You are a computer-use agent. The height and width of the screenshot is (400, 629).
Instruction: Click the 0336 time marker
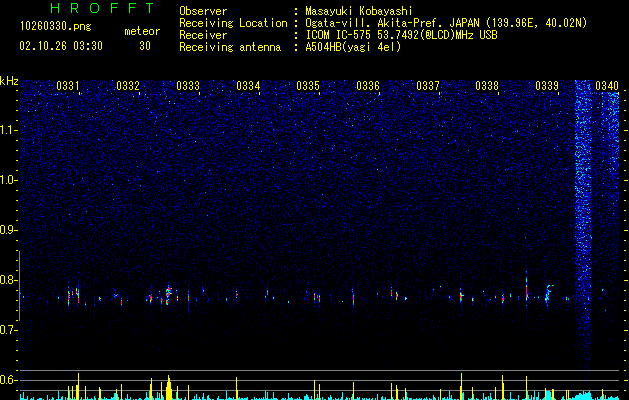[368, 86]
